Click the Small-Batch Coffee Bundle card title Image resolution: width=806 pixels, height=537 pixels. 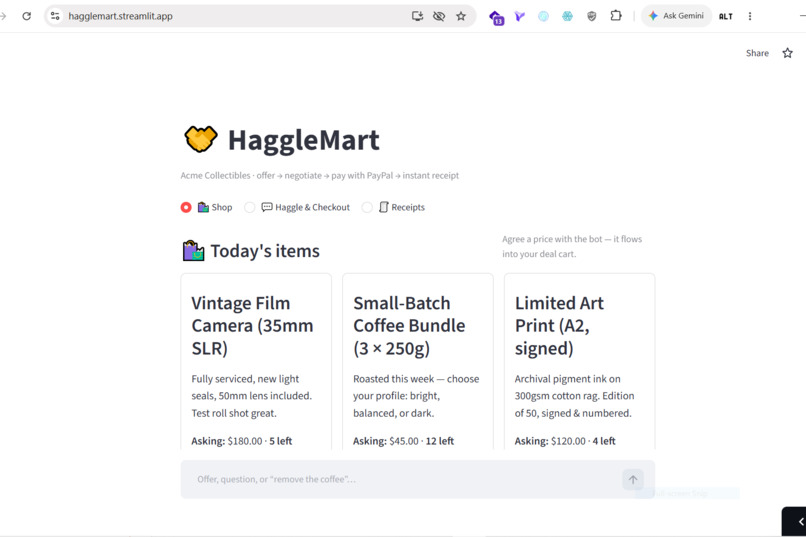pyautogui.click(x=409, y=326)
